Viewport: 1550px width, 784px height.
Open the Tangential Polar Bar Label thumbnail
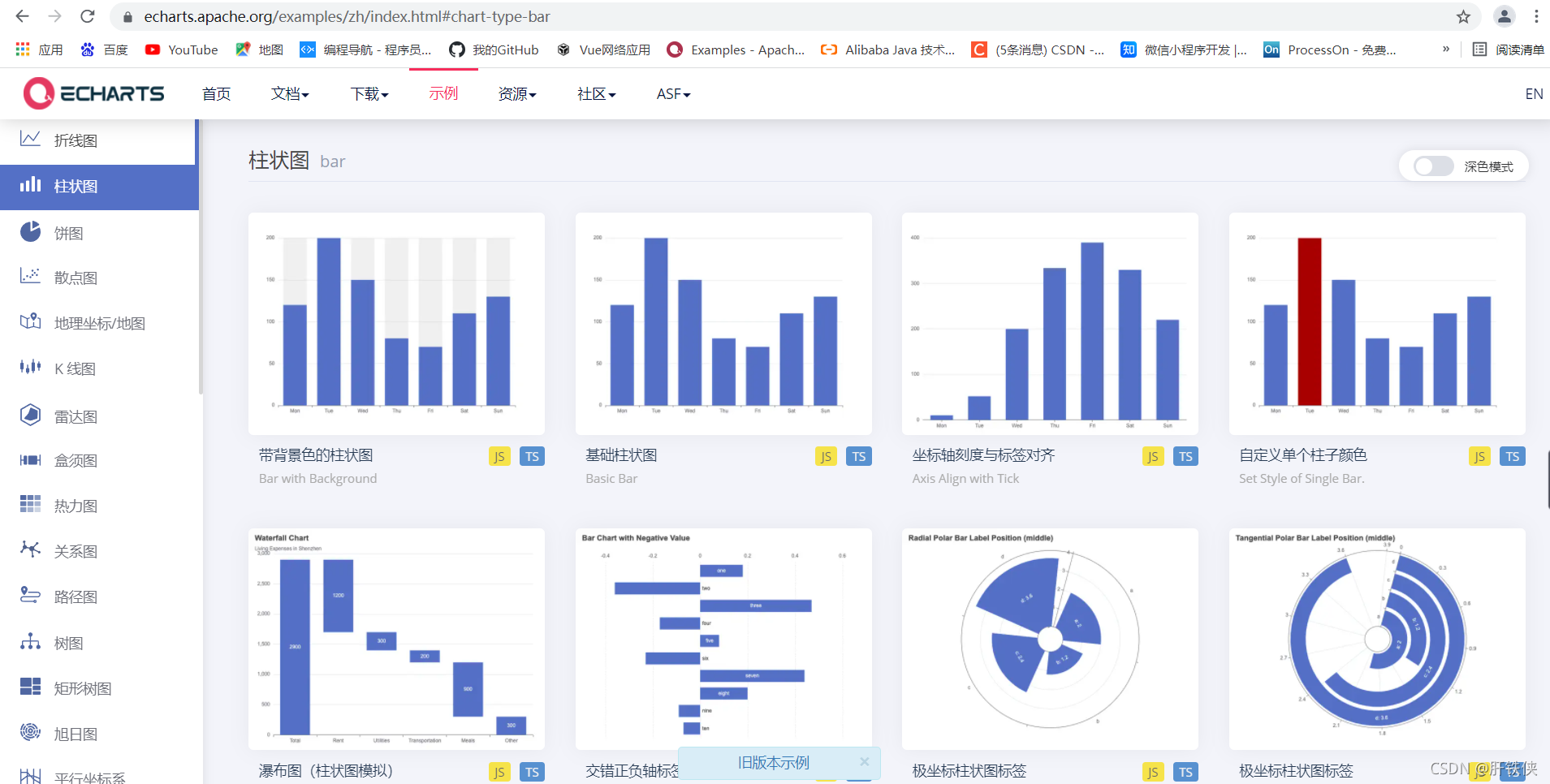tap(1377, 639)
